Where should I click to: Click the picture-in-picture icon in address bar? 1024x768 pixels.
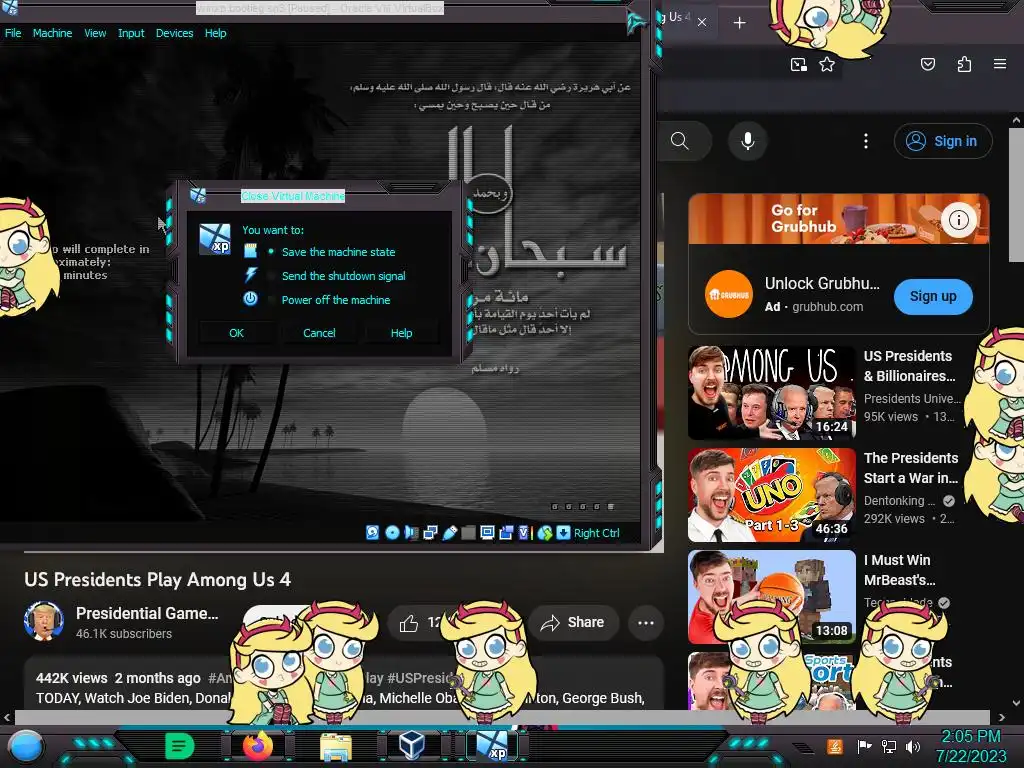point(799,65)
